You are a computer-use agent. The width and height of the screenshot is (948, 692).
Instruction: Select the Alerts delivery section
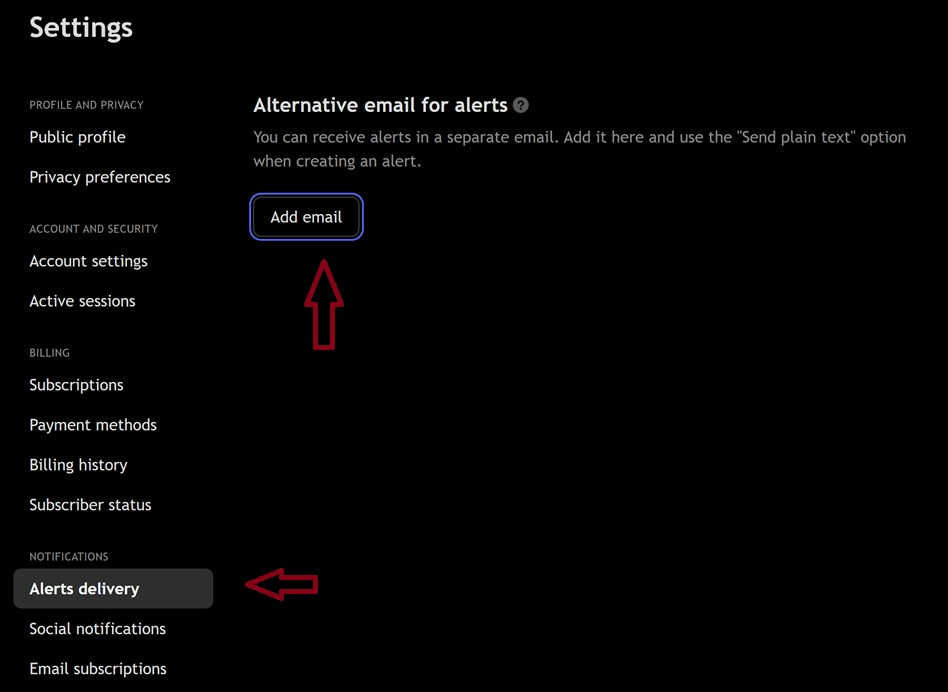pyautogui.click(x=84, y=588)
